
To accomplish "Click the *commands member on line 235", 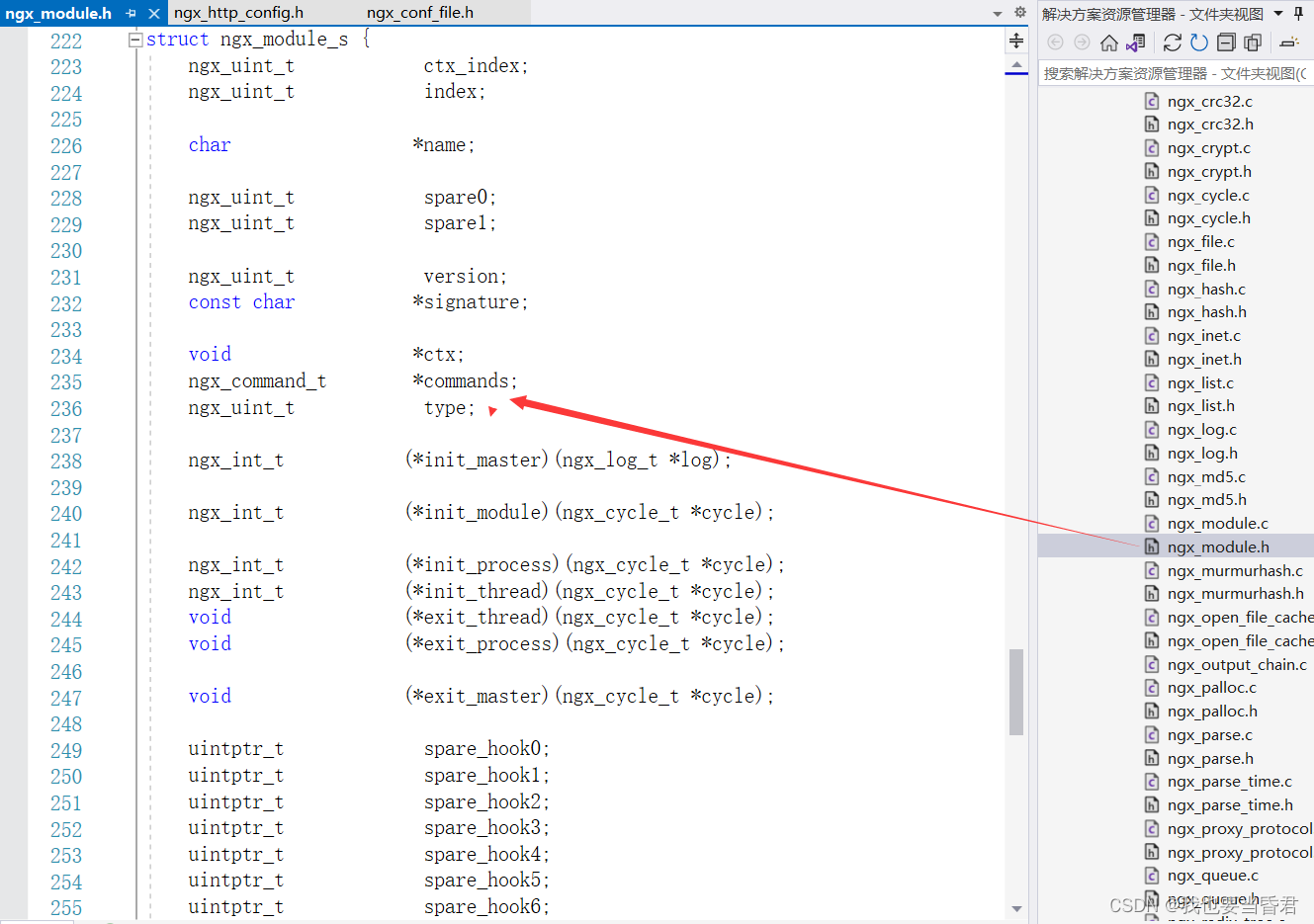I will pyautogui.click(x=465, y=381).
